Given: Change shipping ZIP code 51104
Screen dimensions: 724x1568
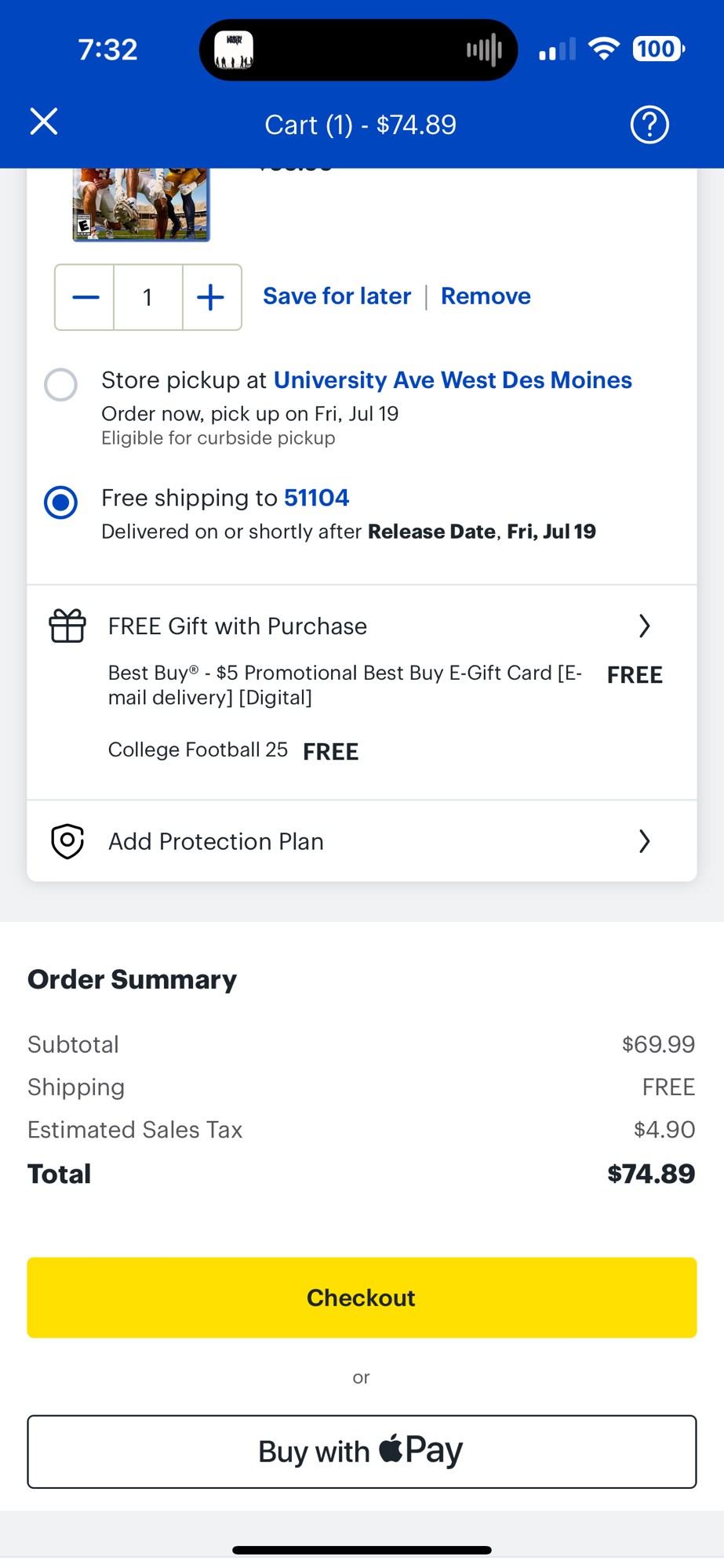Looking at the screenshot, I should 316,498.
